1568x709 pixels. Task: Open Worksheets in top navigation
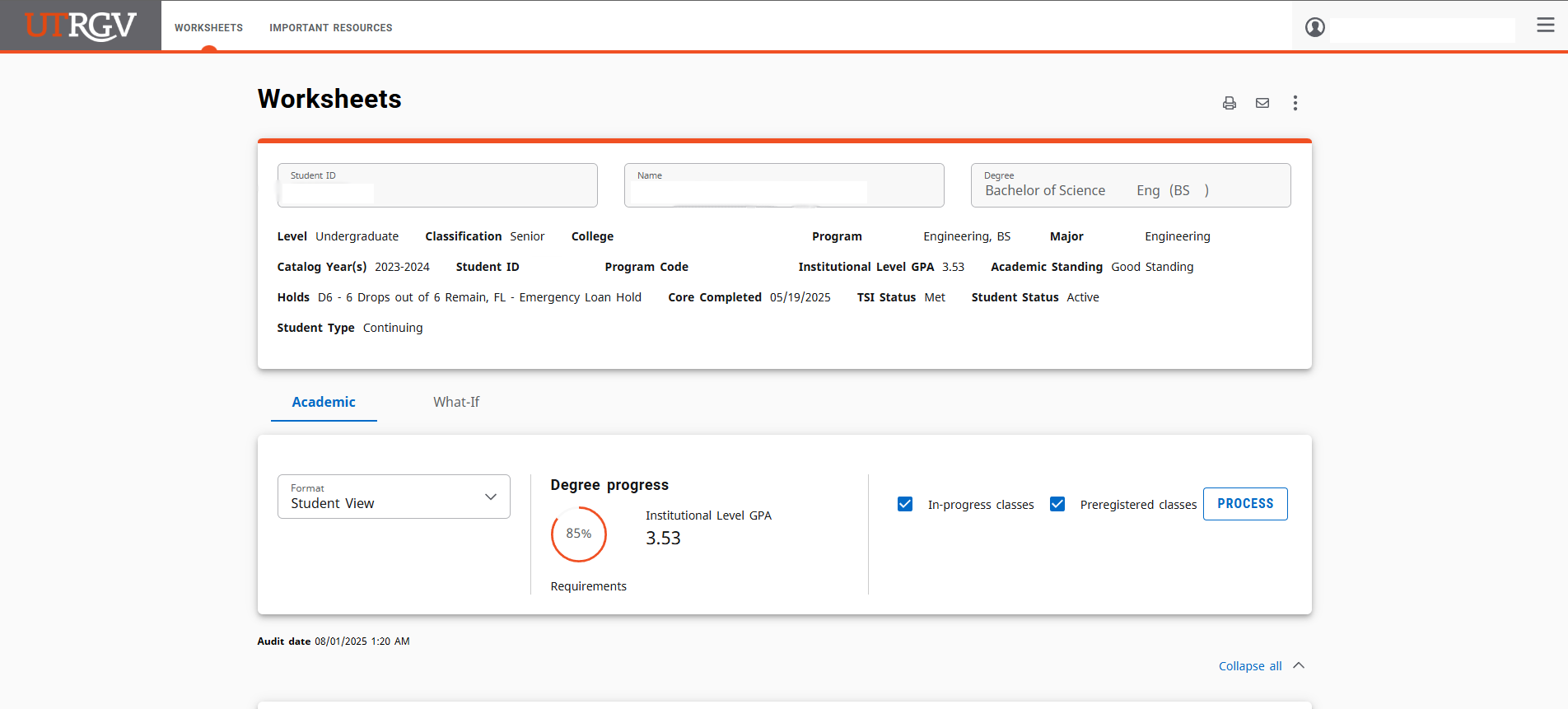(208, 28)
